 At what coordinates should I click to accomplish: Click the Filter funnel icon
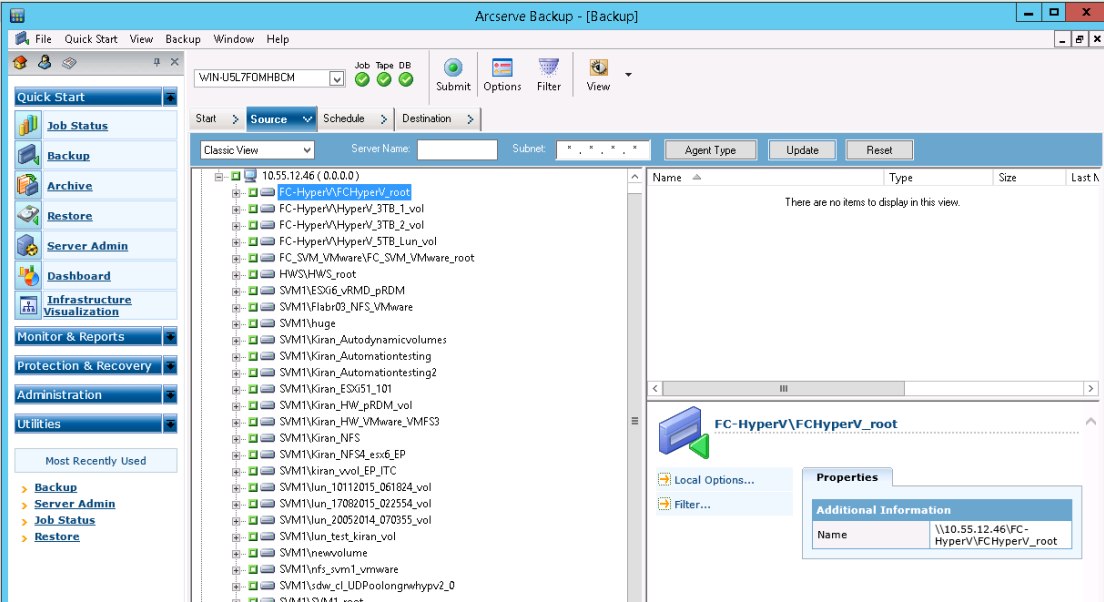pyautogui.click(x=548, y=68)
